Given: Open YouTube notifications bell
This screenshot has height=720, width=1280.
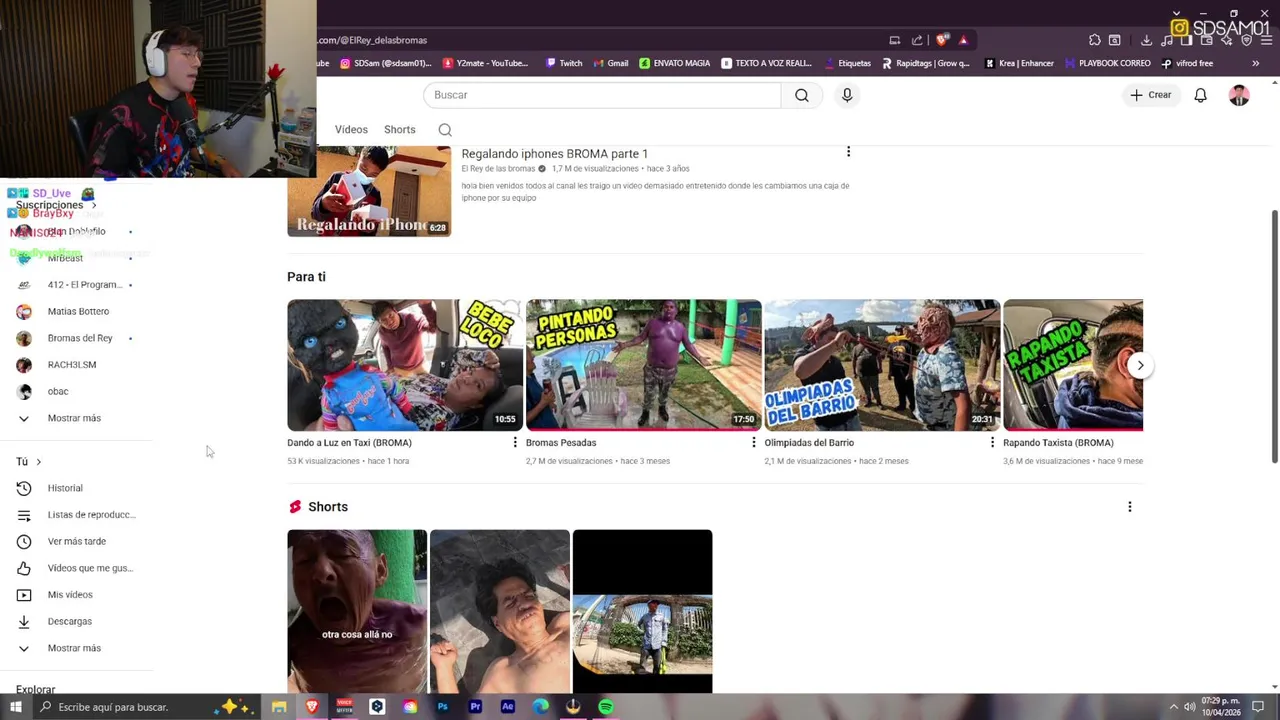Looking at the screenshot, I should 1200,95.
